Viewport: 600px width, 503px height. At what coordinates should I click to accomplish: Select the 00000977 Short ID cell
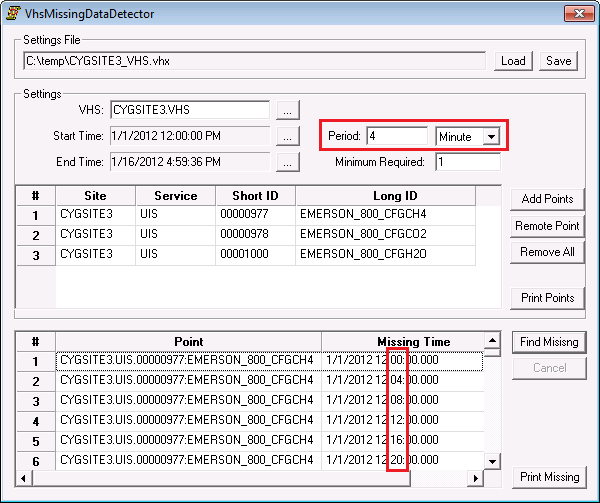255,214
